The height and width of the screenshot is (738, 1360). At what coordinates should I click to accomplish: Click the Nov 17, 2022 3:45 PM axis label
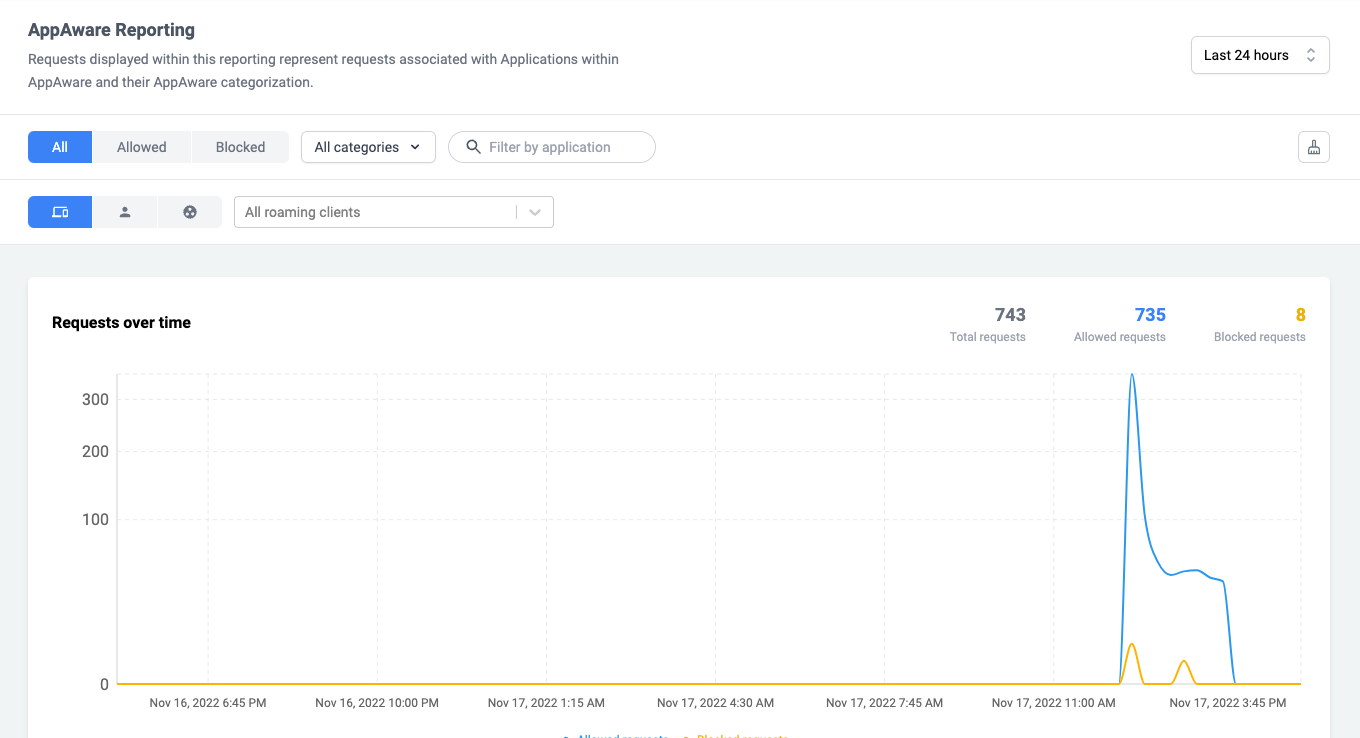(1228, 703)
